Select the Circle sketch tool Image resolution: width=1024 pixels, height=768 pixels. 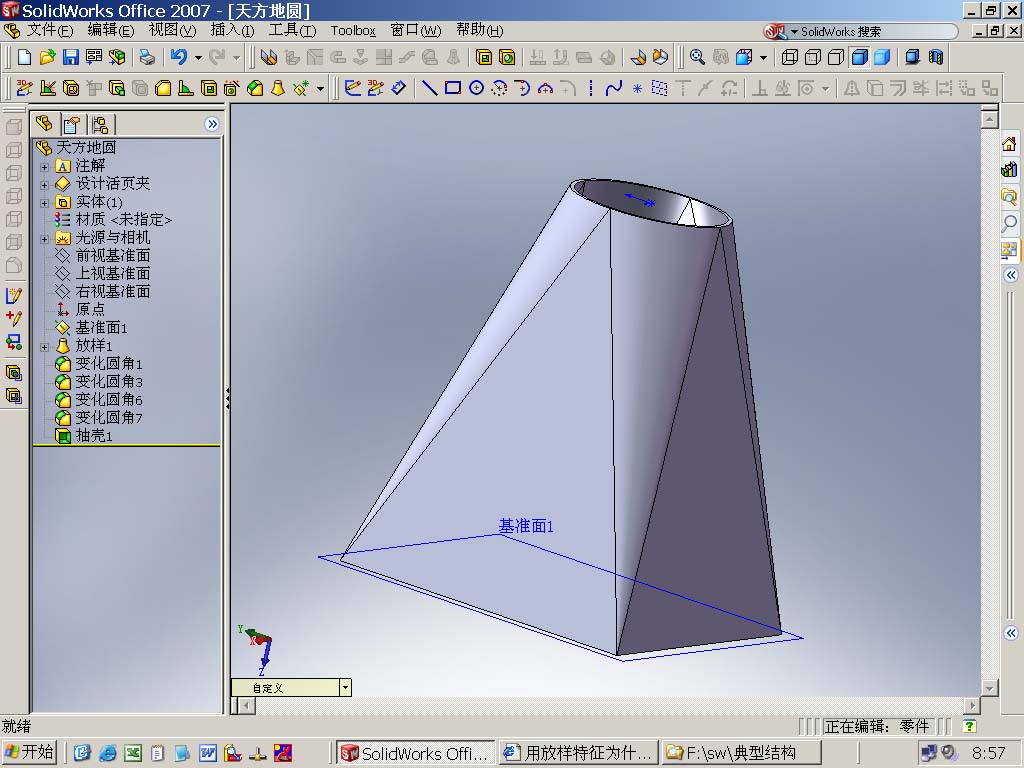click(x=476, y=88)
